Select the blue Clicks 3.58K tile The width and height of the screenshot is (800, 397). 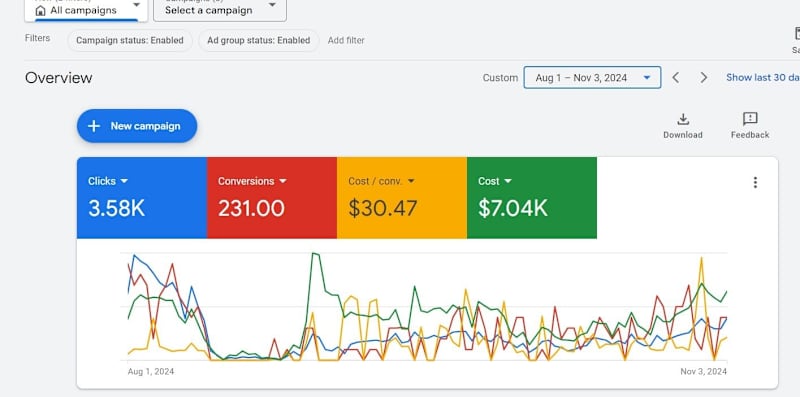click(142, 197)
